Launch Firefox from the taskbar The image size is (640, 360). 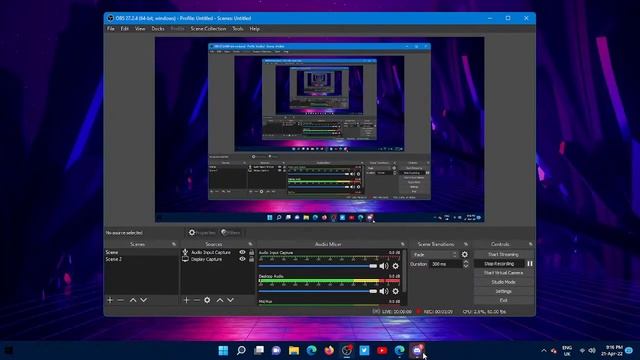pyautogui.click(x=329, y=350)
